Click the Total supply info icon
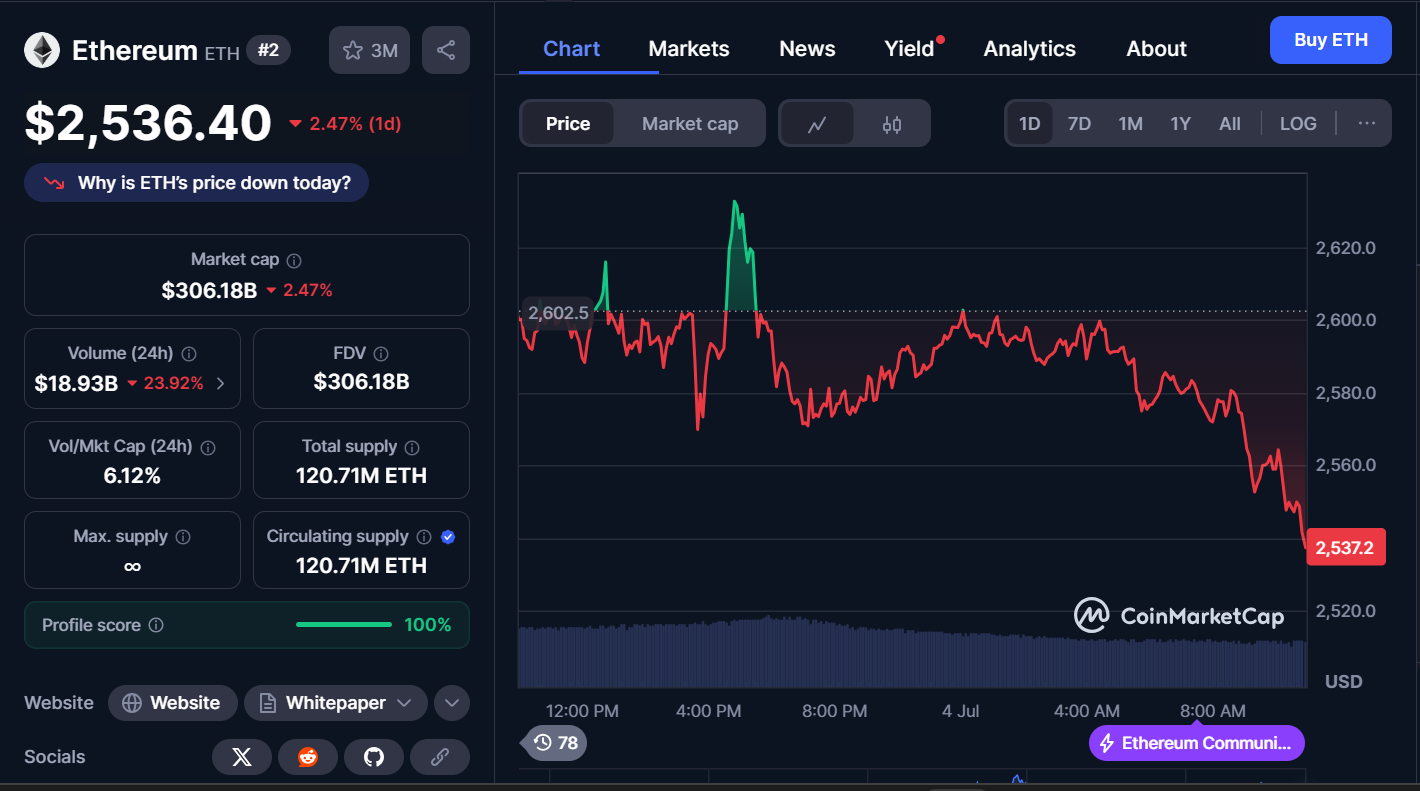 tap(412, 447)
